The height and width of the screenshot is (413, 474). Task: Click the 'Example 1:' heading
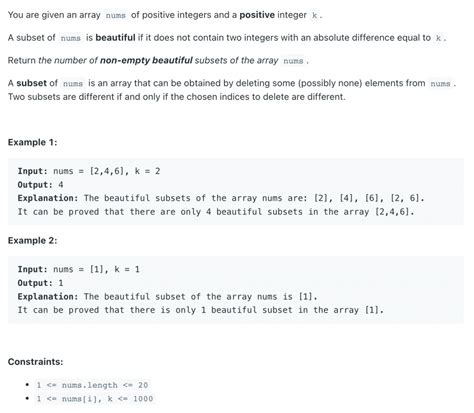point(32,142)
